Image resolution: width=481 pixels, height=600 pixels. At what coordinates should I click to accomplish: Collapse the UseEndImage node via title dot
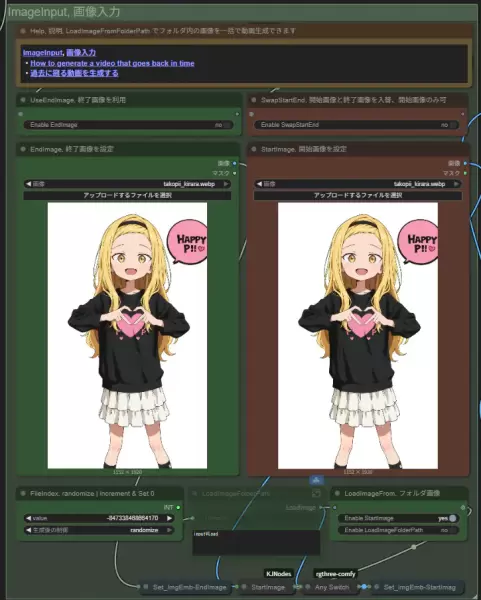point(23,100)
